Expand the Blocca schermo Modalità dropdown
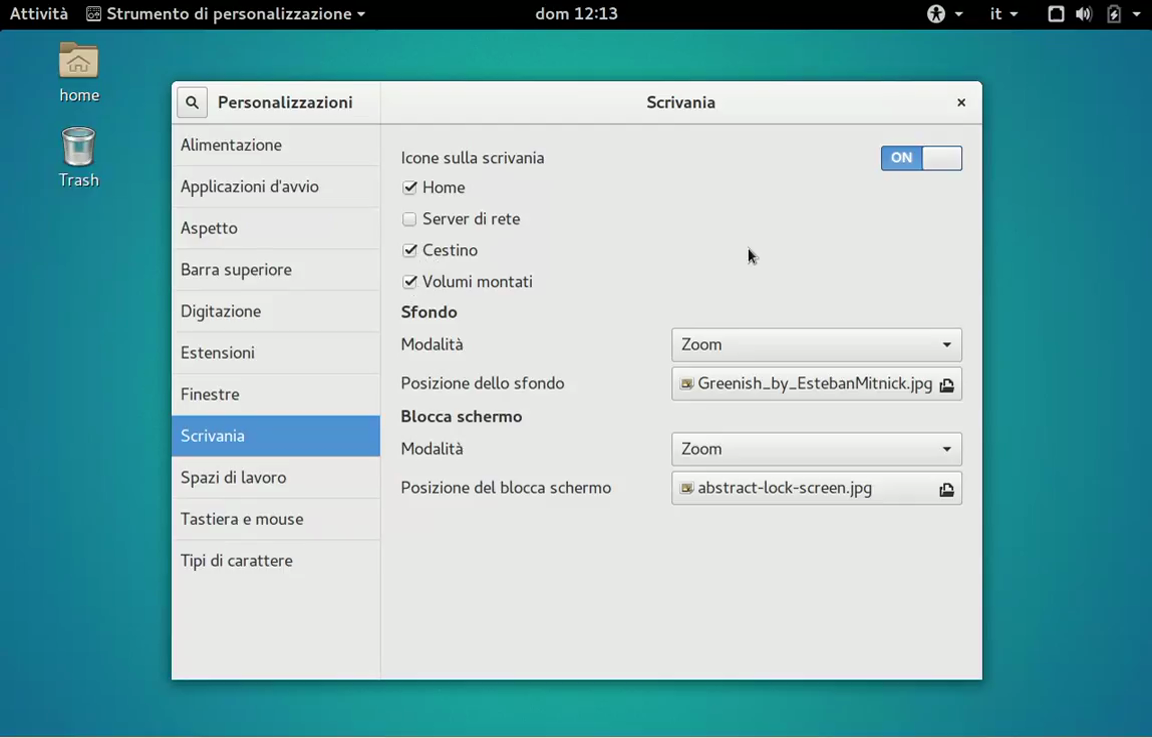Viewport: 1152px width, 738px height. tap(816, 449)
